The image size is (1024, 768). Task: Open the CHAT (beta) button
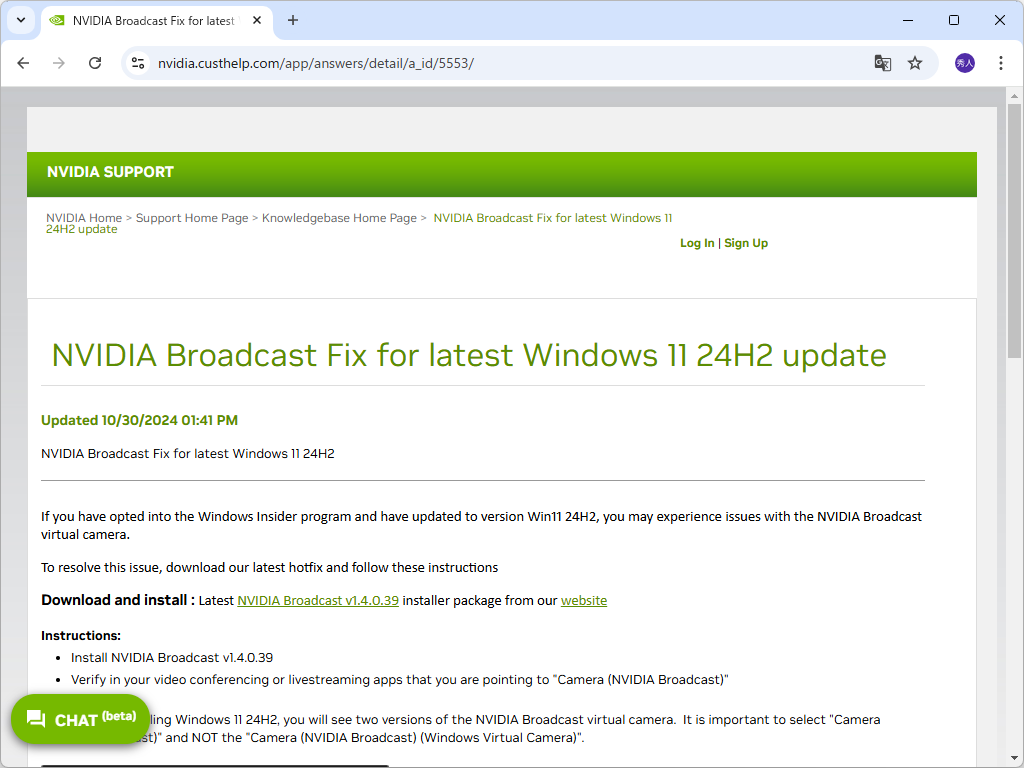coord(80,719)
